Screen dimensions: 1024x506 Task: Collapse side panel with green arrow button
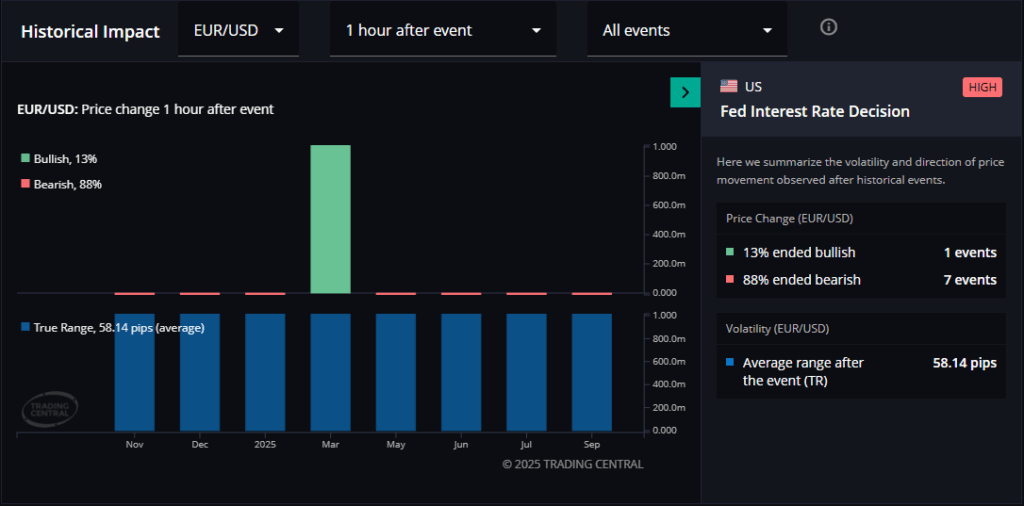point(685,92)
